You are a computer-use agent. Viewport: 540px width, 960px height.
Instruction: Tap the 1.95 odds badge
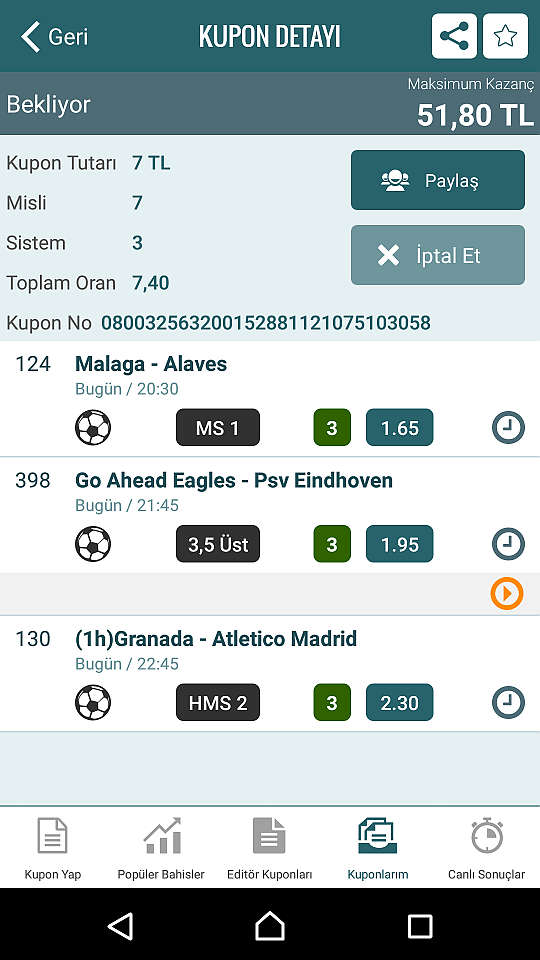coord(400,544)
